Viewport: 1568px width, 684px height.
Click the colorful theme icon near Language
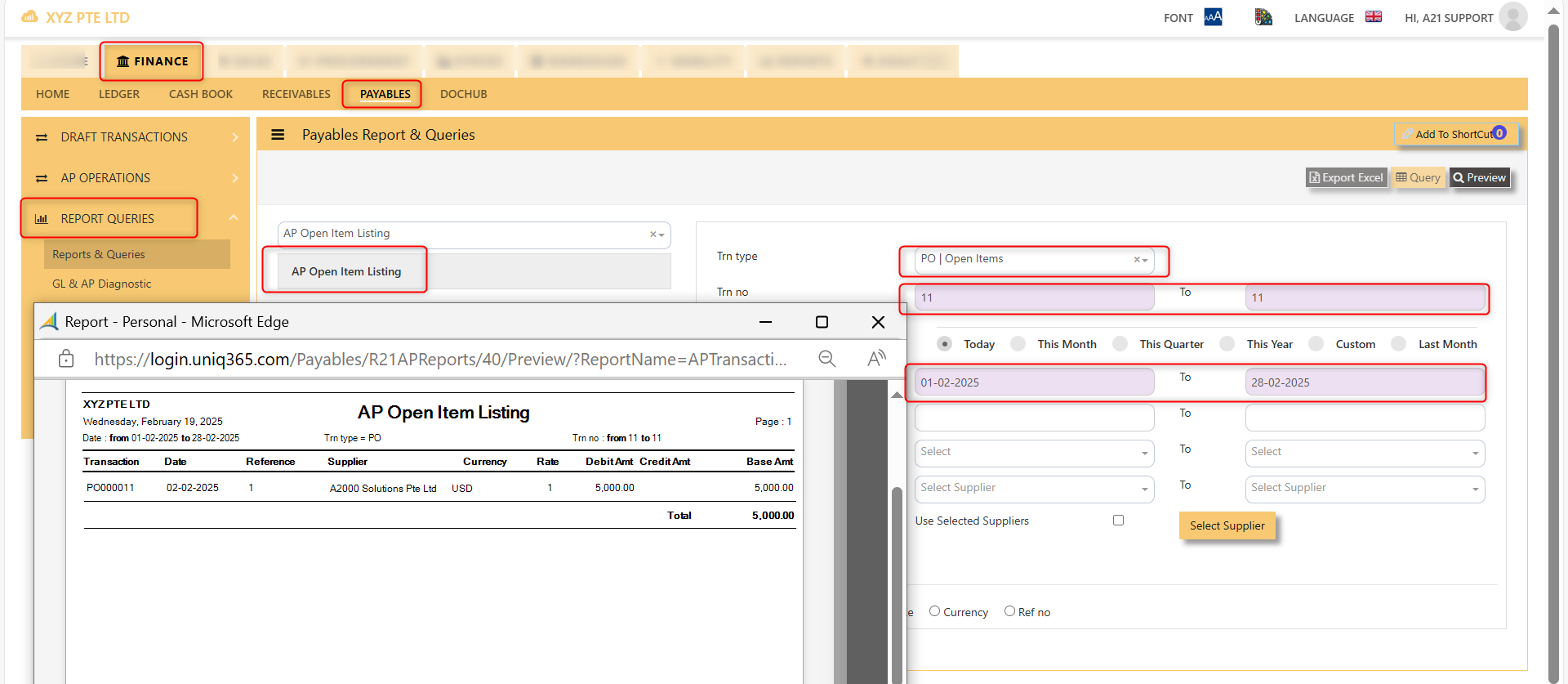(1263, 17)
